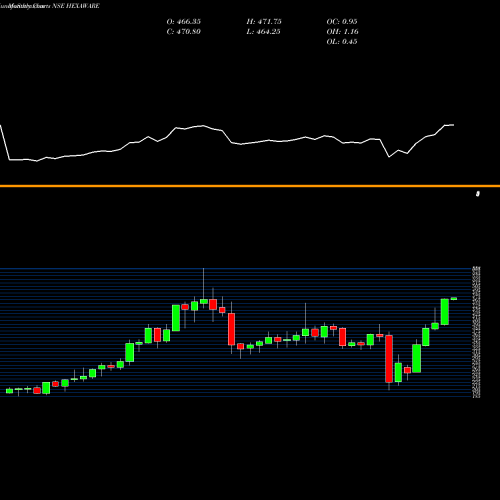
Task: Click the last small green candle on right
Action: tap(454, 299)
